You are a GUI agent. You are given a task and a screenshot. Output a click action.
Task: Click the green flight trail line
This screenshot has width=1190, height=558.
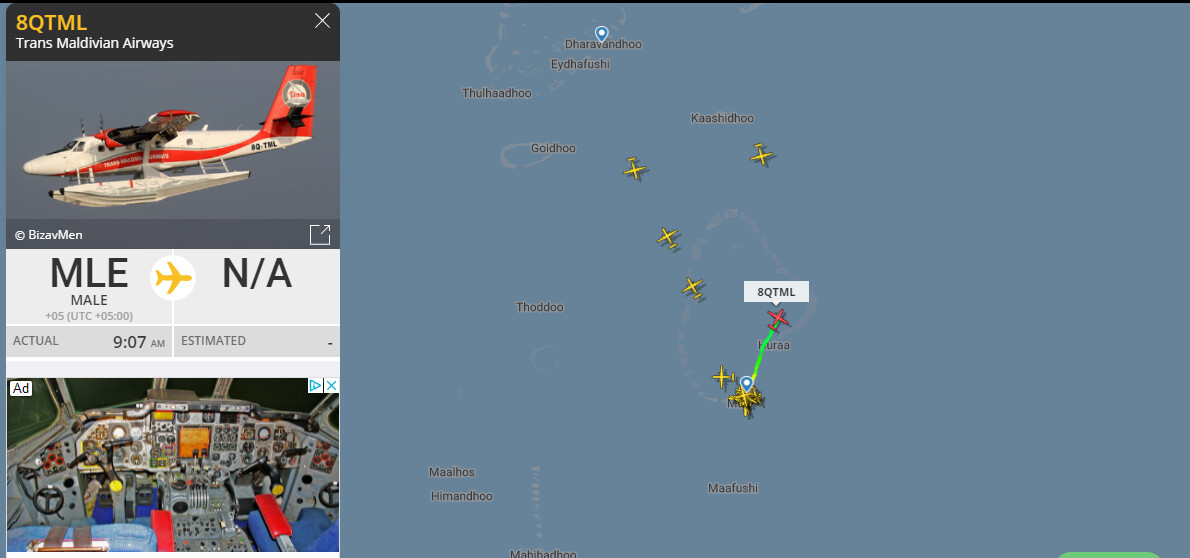[762, 354]
